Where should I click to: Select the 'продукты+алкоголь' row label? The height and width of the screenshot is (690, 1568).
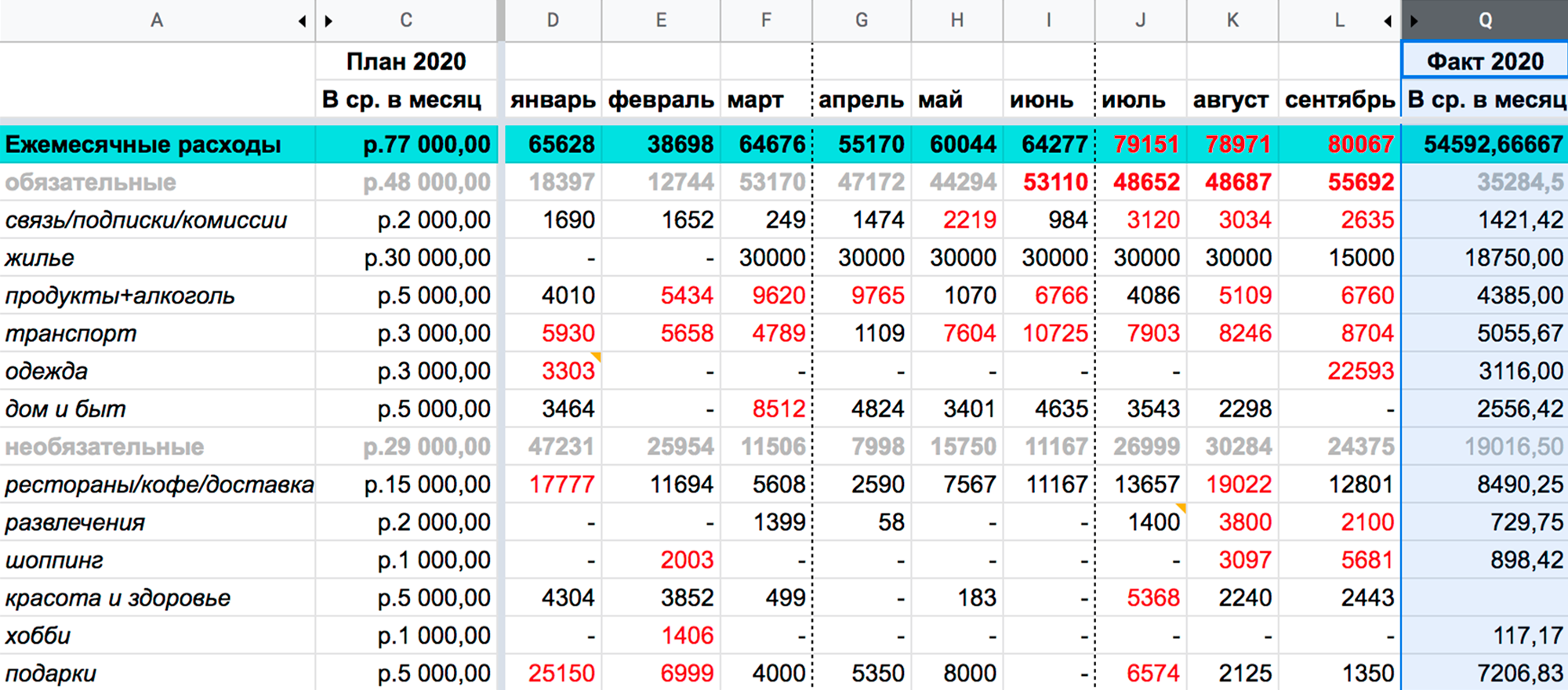(158, 296)
